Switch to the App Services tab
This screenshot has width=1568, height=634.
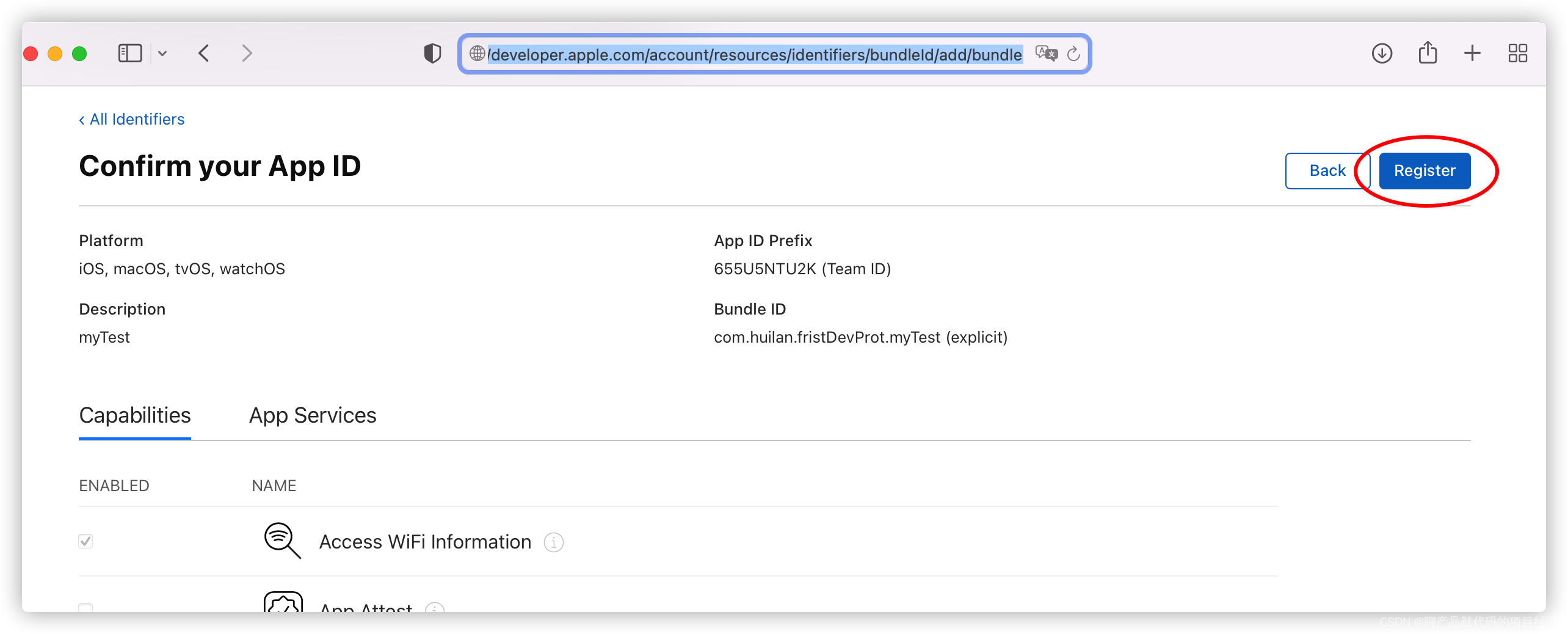coord(313,415)
